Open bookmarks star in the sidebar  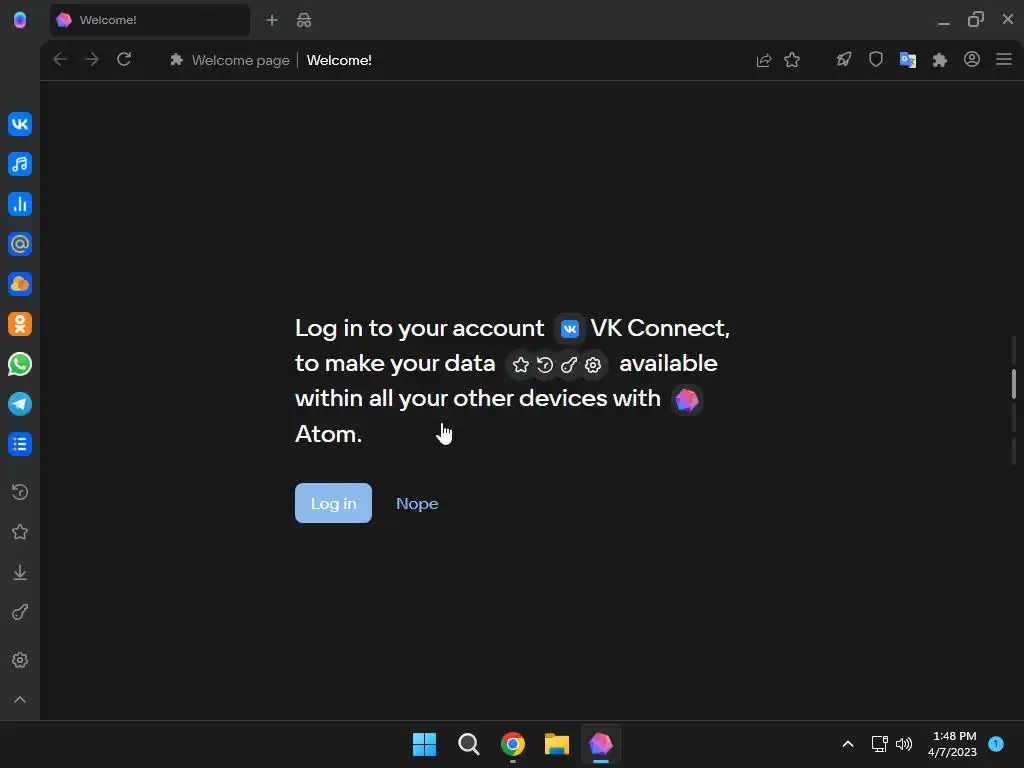pyautogui.click(x=20, y=532)
